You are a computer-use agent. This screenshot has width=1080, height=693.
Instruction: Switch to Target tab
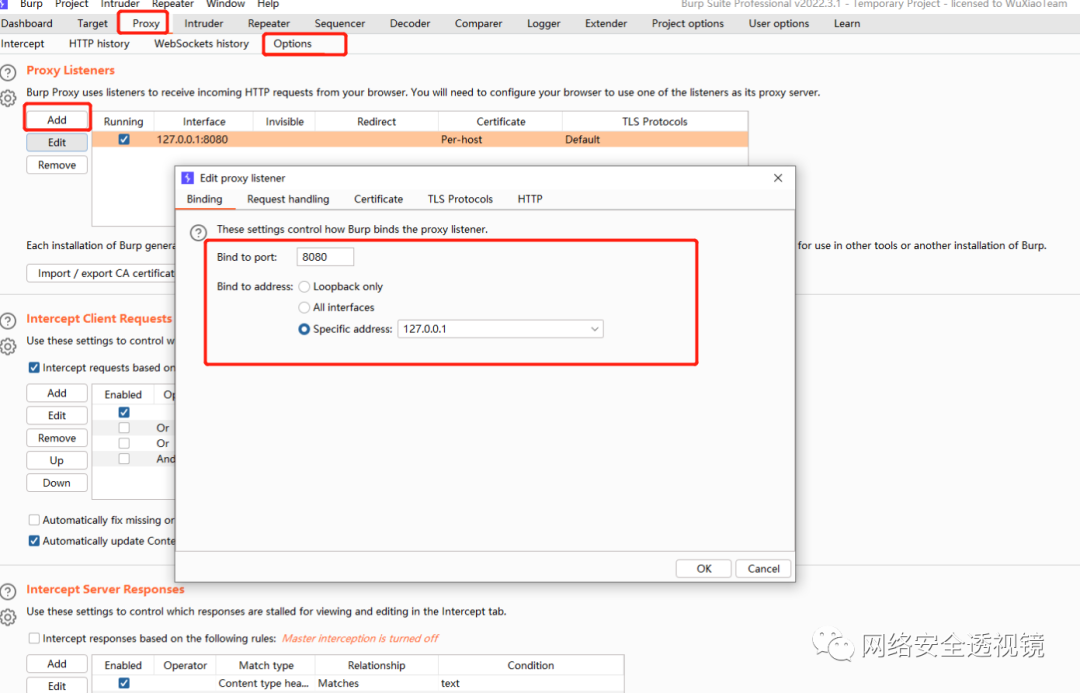(92, 23)
